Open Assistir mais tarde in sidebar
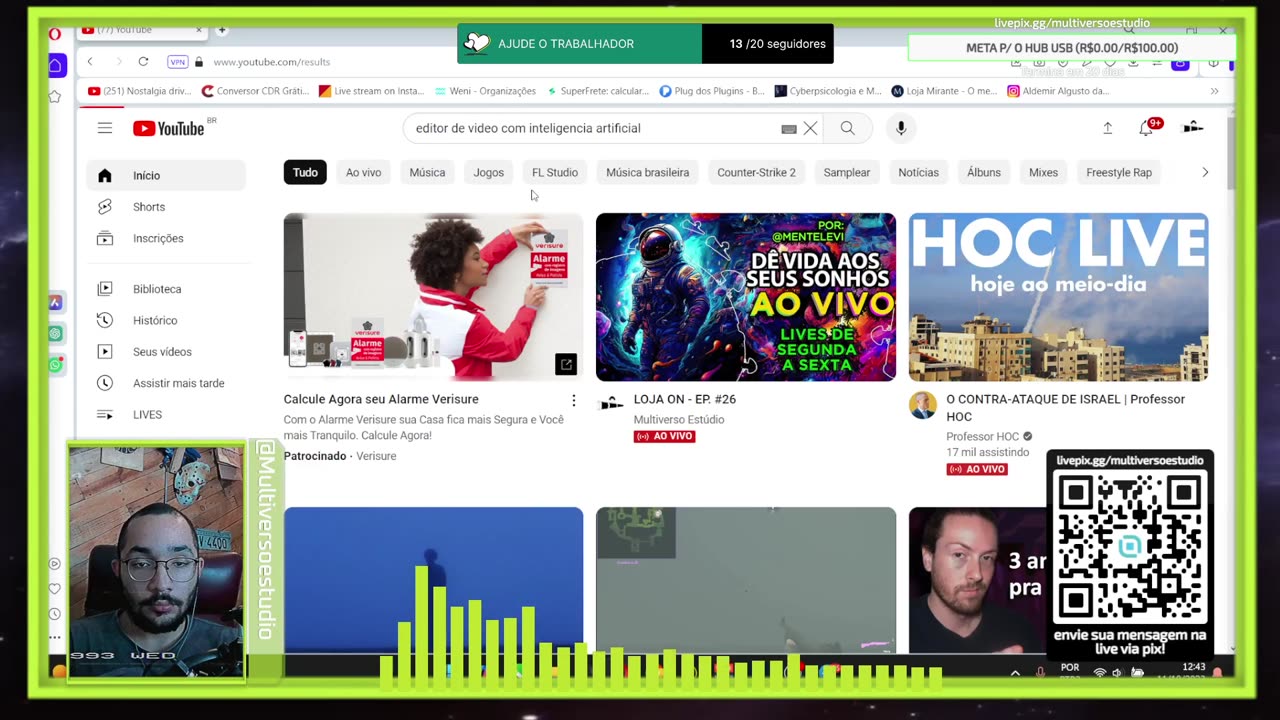Viewport: 1280px width, 720px height. (x=166, y=383)
